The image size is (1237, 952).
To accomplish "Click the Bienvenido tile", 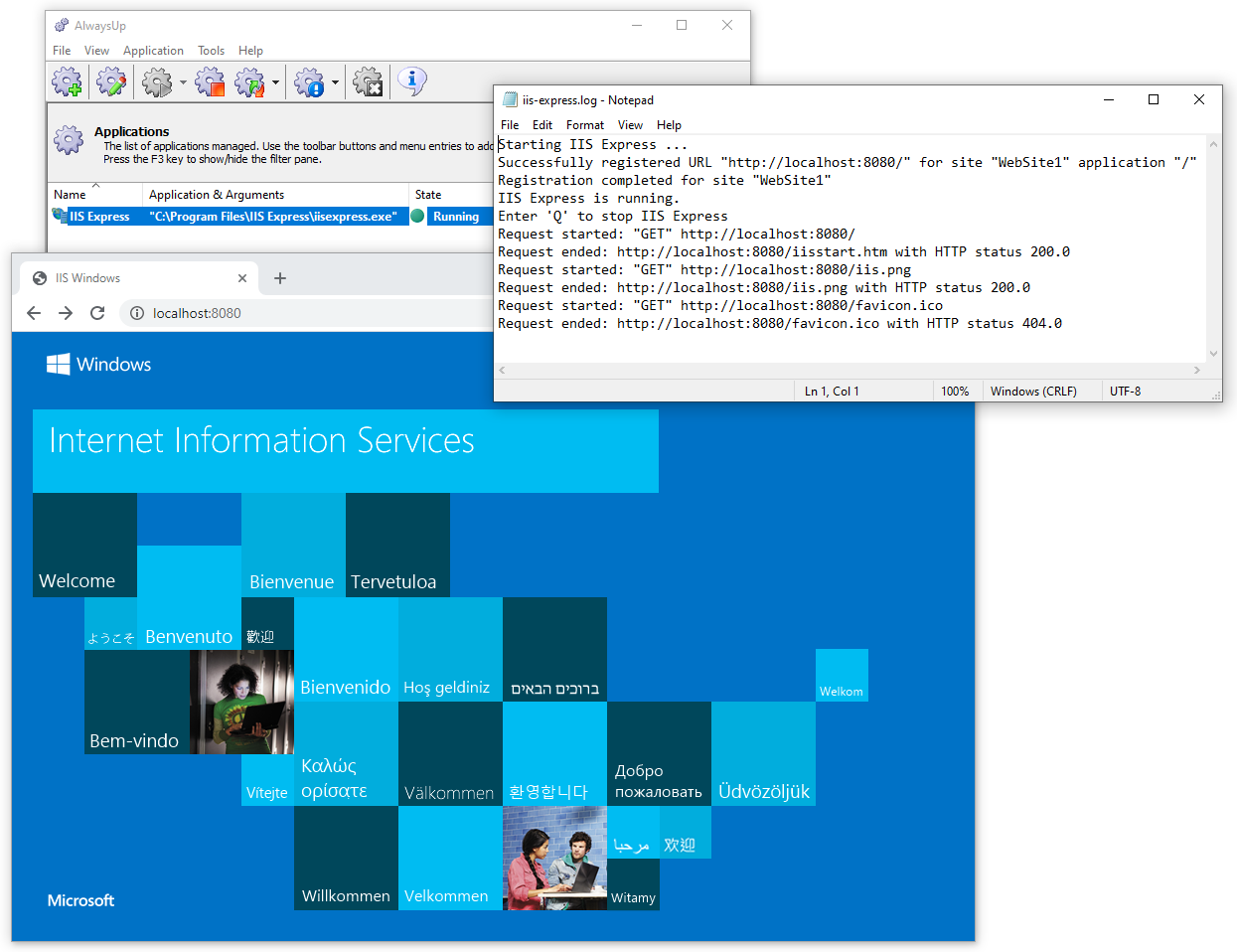I will pyautogui.click(x=346, y=649).
